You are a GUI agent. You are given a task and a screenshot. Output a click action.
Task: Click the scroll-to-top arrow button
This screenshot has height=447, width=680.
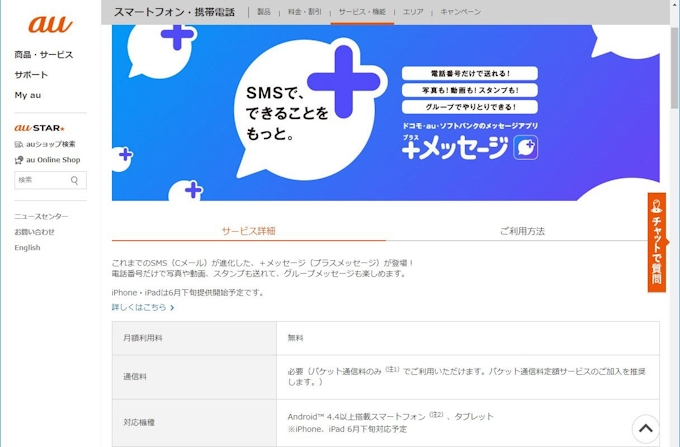click(x=645, y=428)
